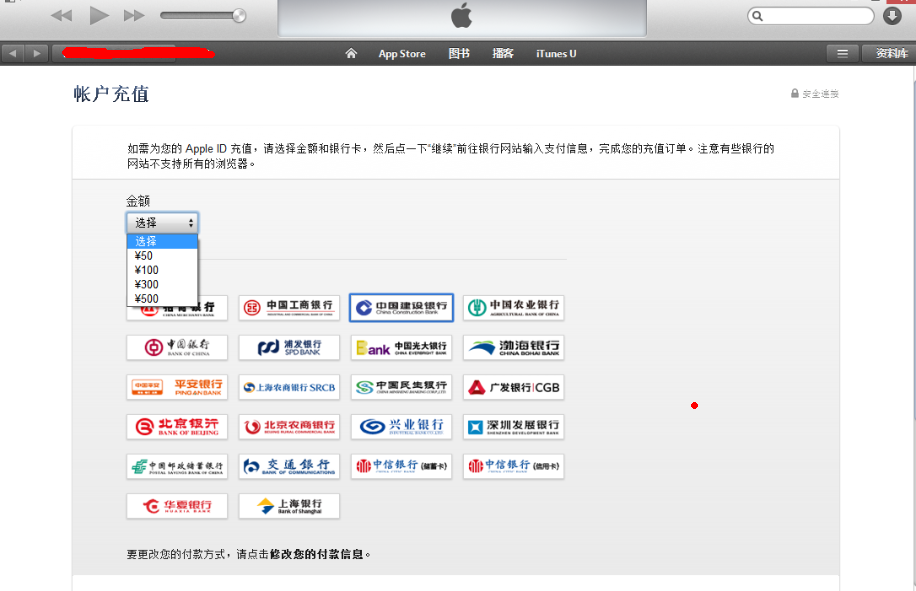Play the current track

99,15
